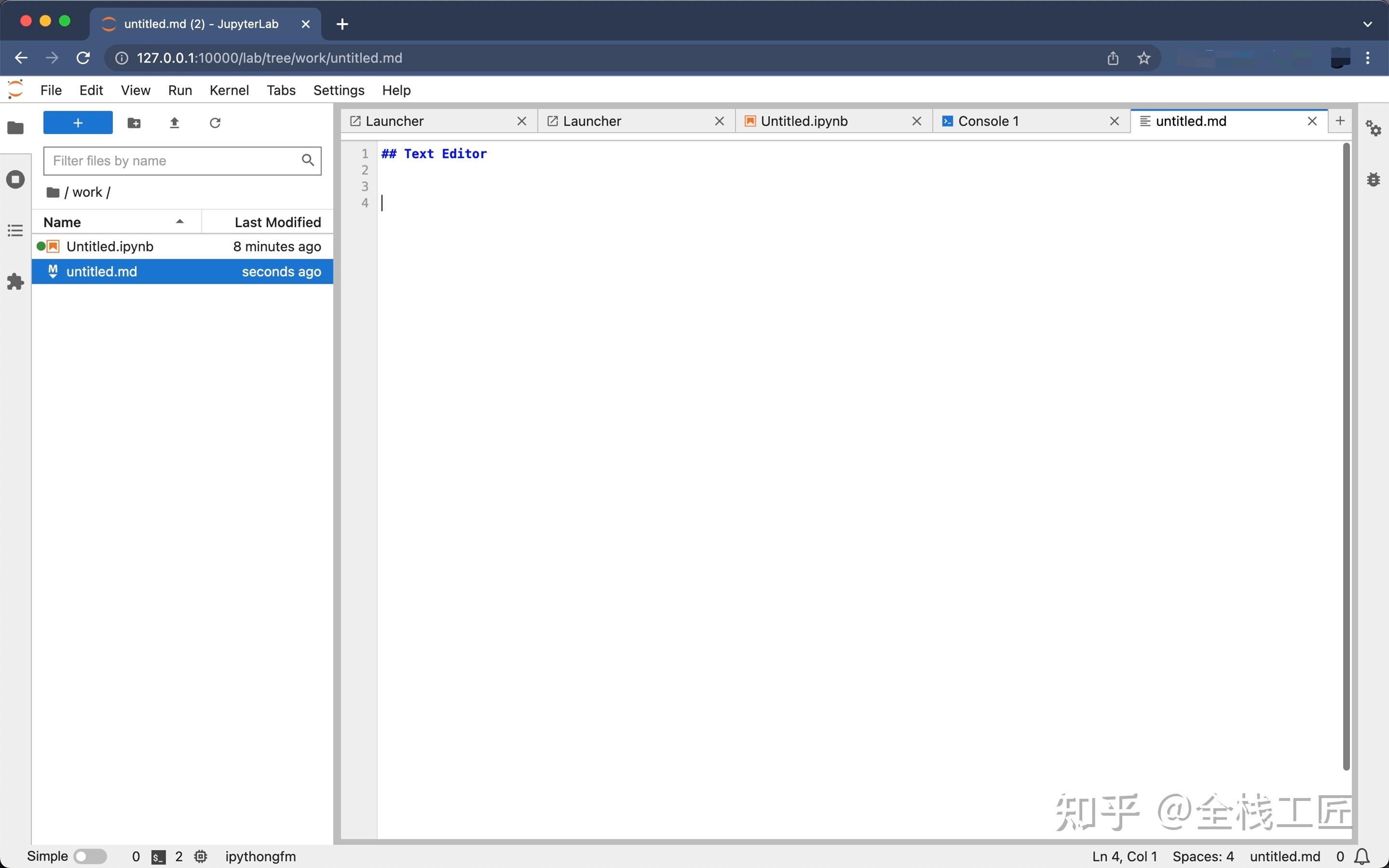1389x868 pixels.
Task: Open the debugger panel
Action: (x=1374, y=179)
